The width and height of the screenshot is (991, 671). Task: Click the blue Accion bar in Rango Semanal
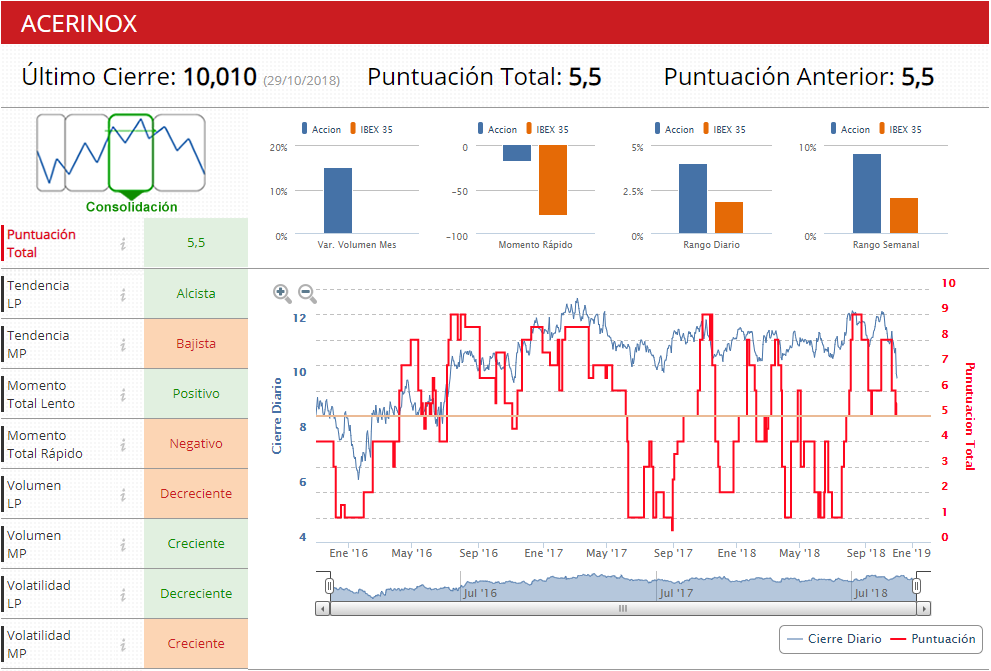click(x=867, y=193)
